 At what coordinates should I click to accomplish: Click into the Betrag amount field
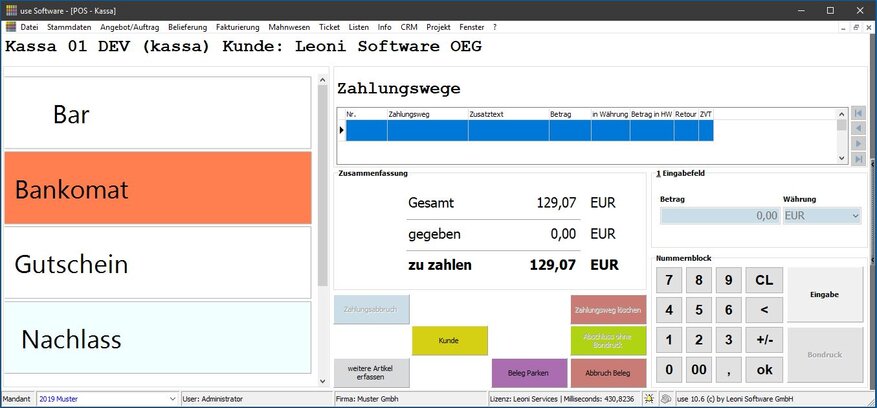click(719, 215)
